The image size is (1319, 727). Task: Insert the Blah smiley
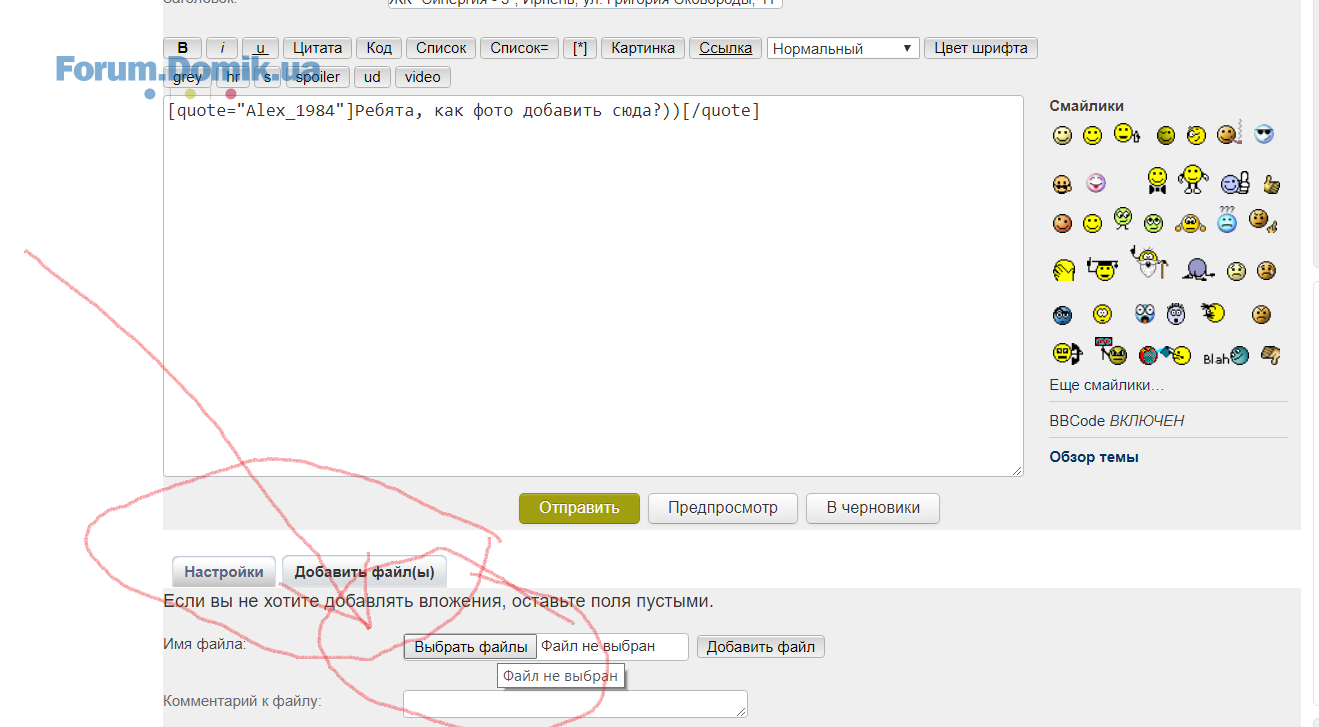[1226, 356]
